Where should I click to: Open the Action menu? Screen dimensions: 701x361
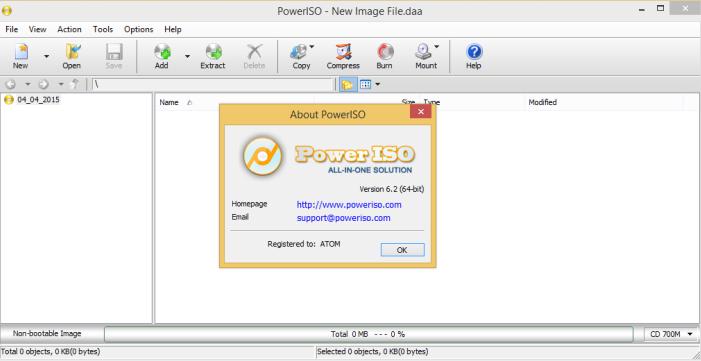pyautogui.click(x=69, y=30)
